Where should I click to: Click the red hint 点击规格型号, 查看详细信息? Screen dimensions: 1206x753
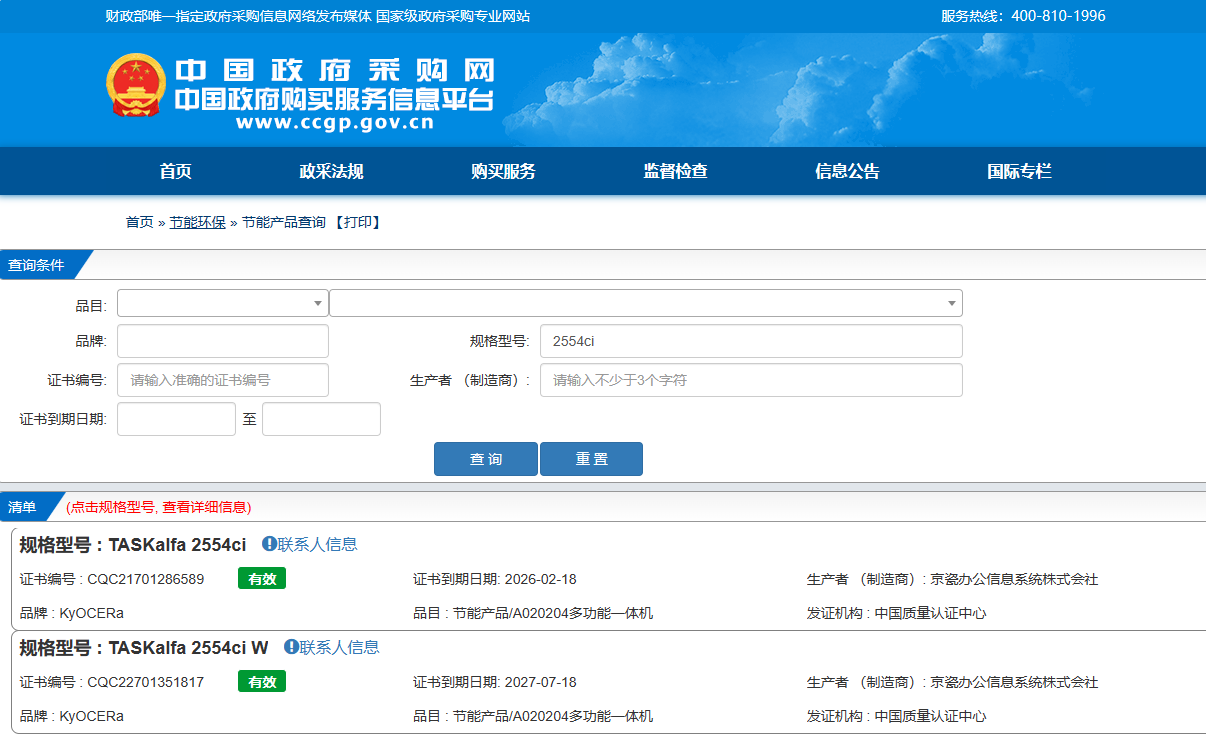coord(159,507)
